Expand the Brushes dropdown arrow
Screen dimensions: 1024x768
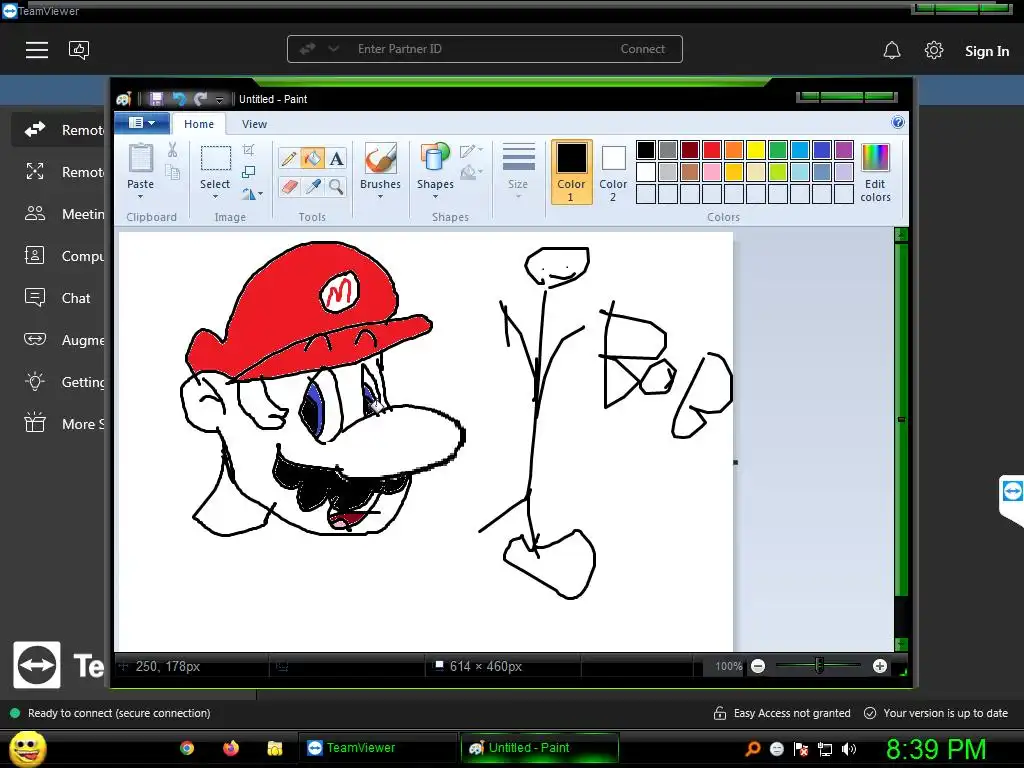point(380,197)
